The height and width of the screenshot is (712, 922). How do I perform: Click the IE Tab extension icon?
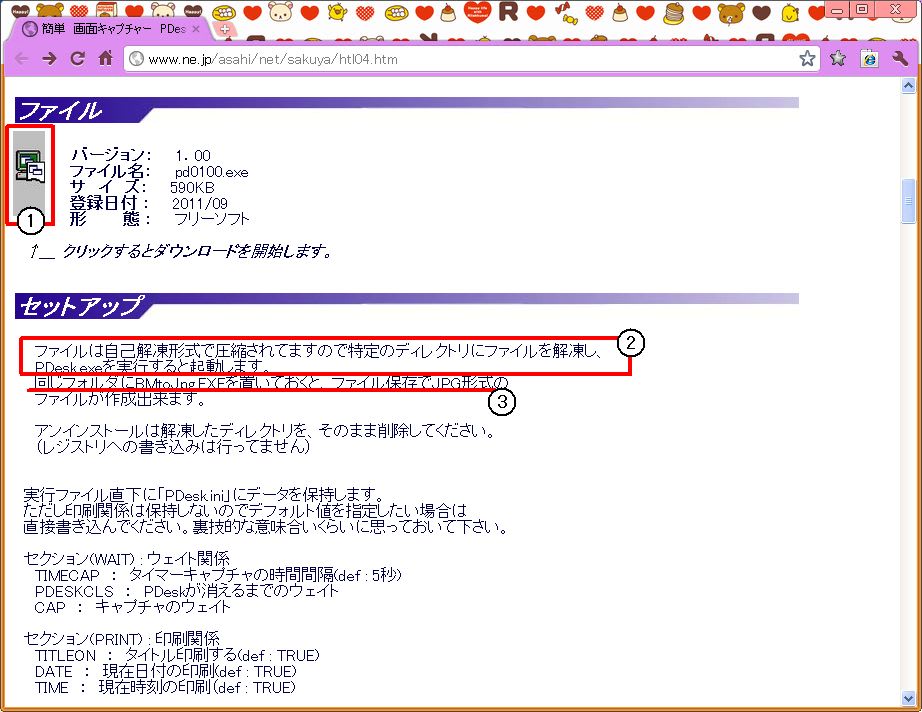pos(868,59)
